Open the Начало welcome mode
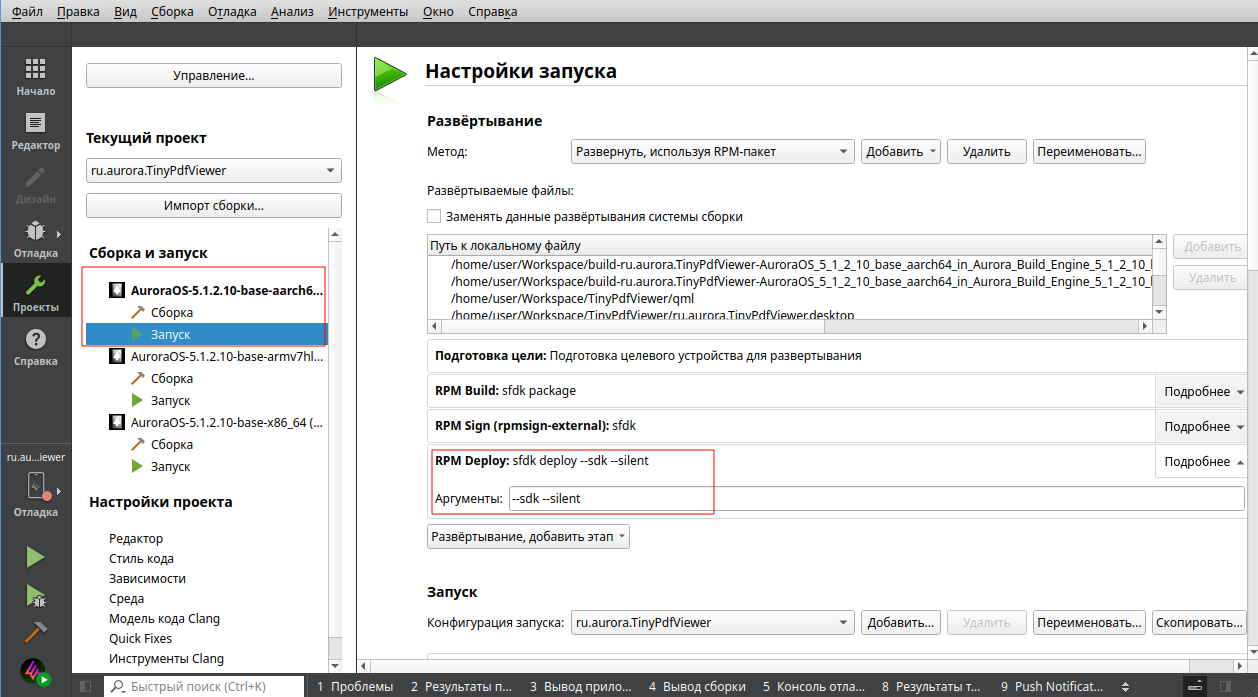This screenshot has width=1258, height=697. tap(35, 76)
